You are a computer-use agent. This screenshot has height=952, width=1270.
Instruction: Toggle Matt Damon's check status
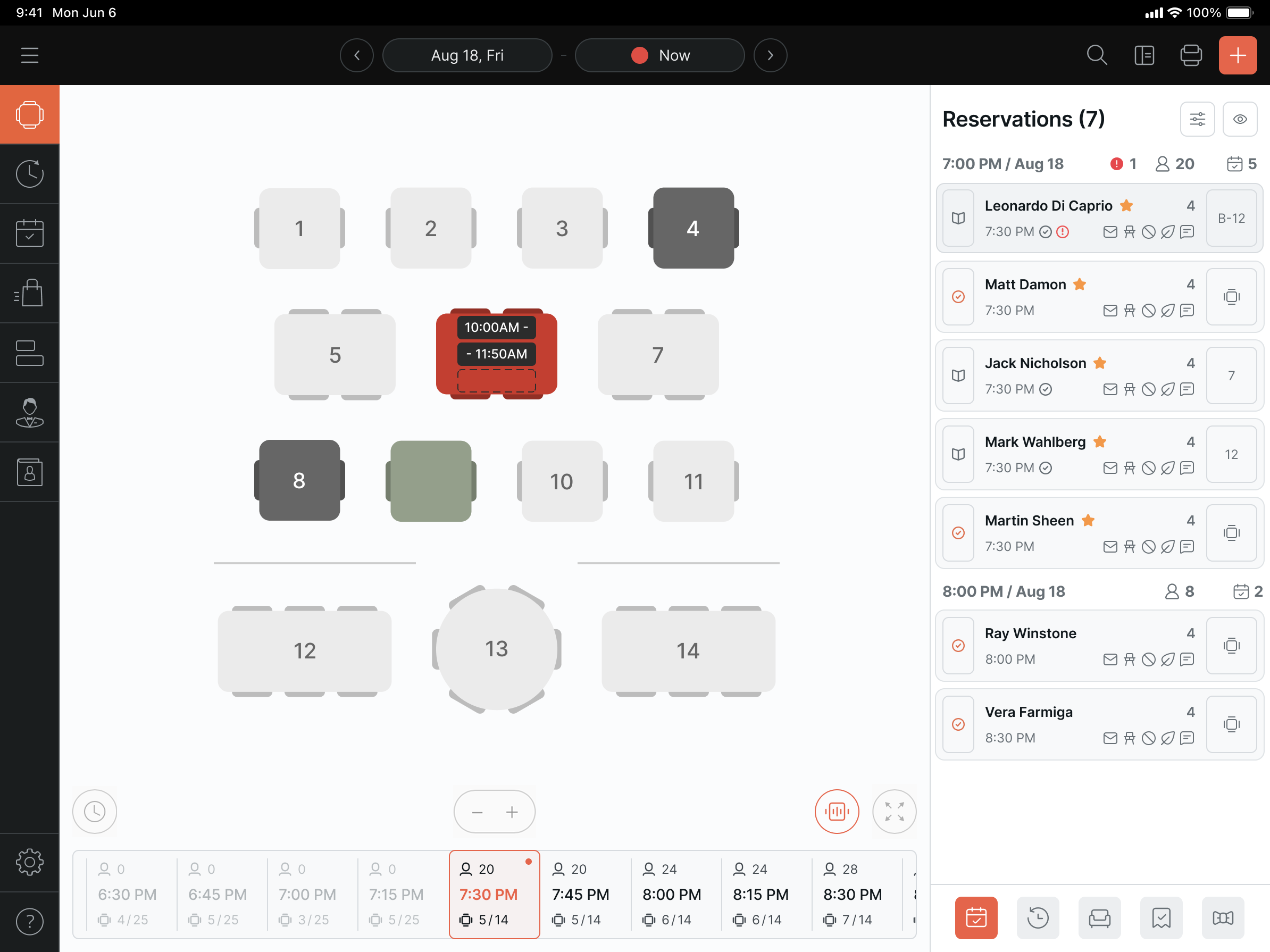[x=958, y=297]
